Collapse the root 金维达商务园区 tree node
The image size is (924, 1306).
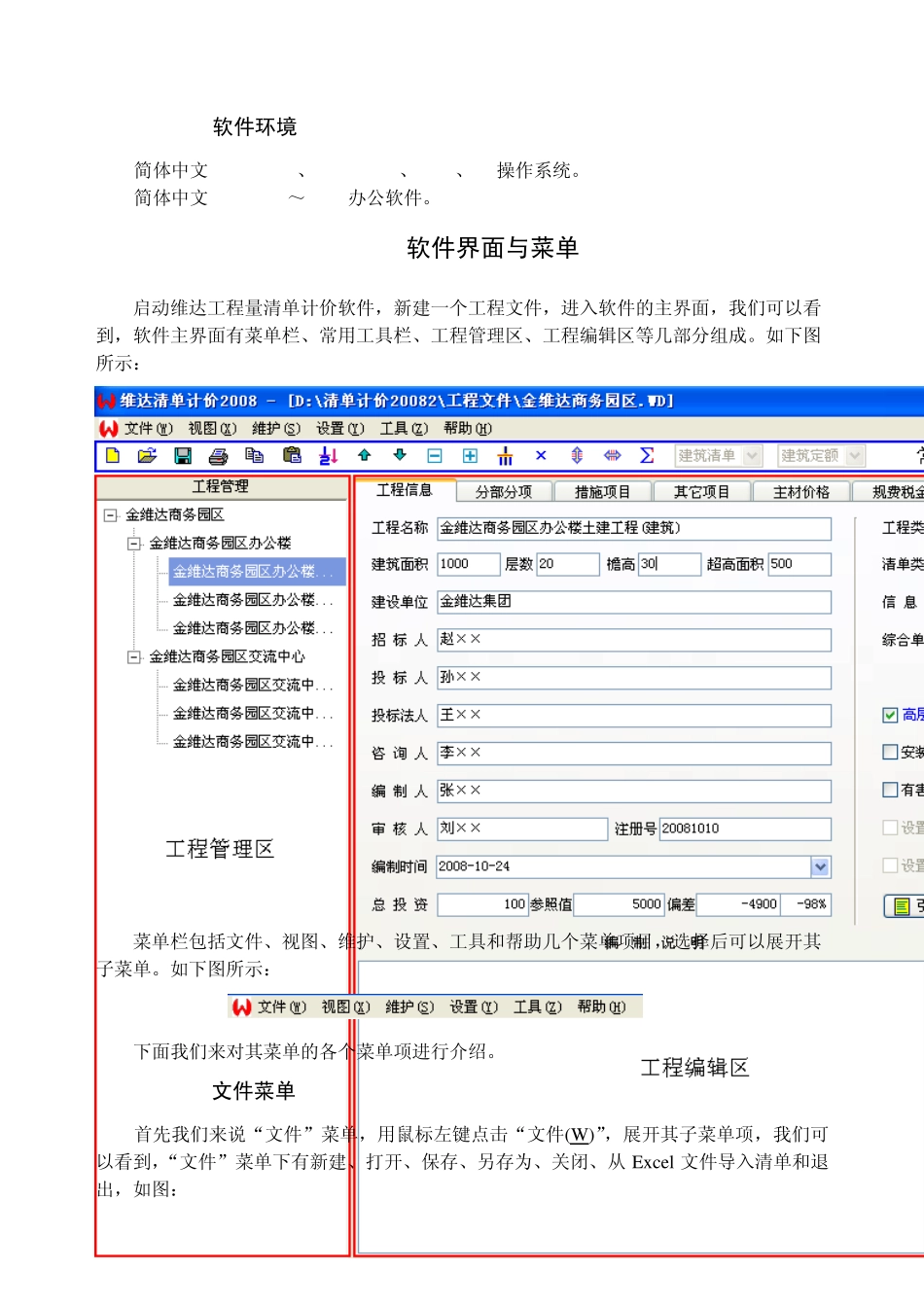point(111,514)
